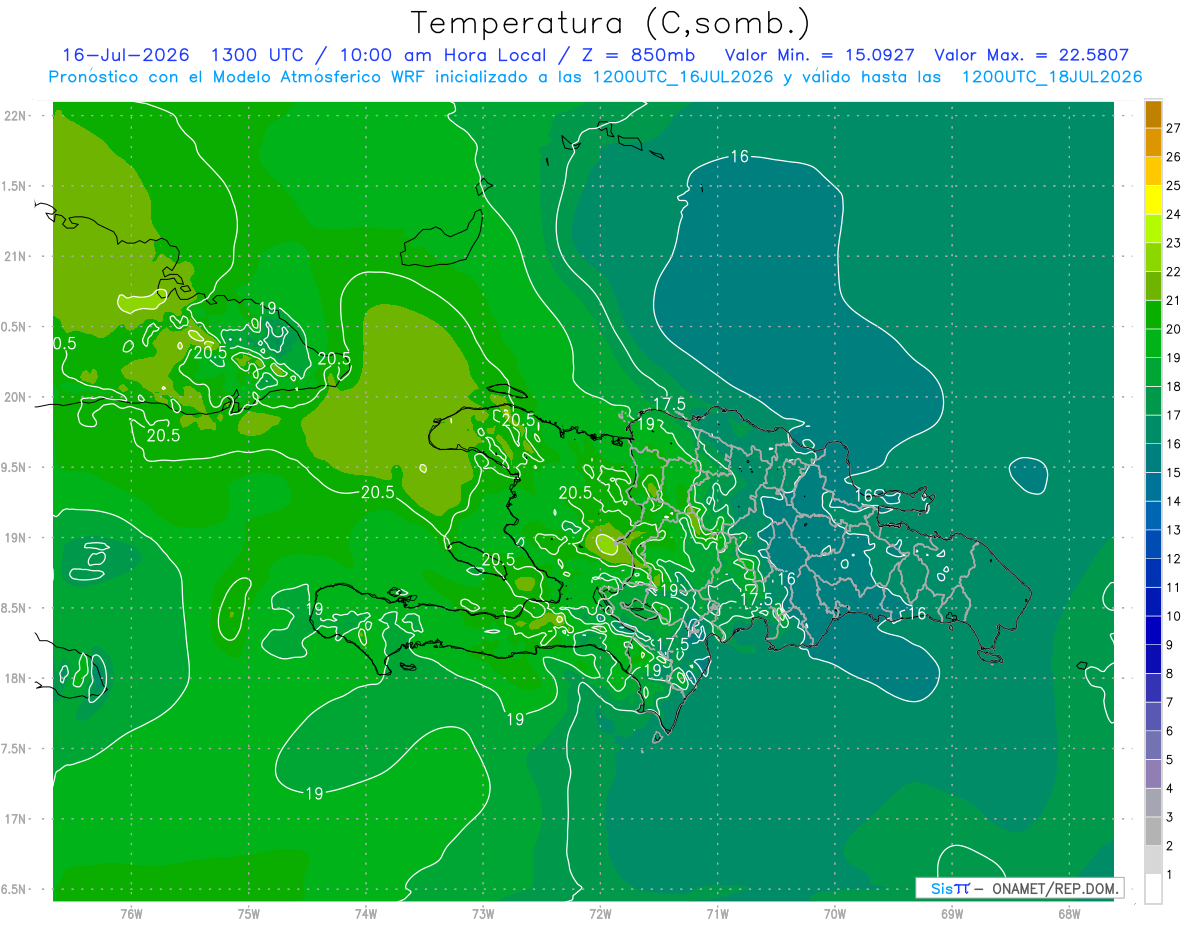1200x927 pixels.
Task: Click the "69W" longitude axis label
Action: tap(952, 914)
